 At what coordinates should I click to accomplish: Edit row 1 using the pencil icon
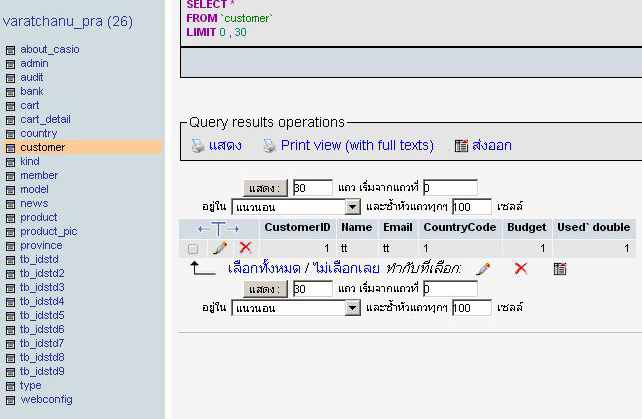tap(220, 248)
